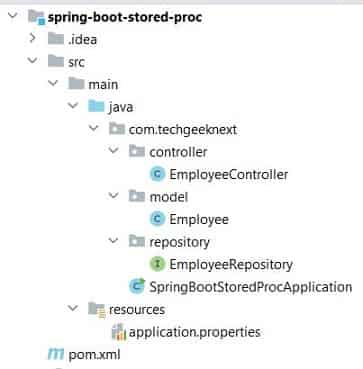This screenshot has height=369, width=363.
Task: Click the EmployeeRepository interface icon
Action: (157, 264)
